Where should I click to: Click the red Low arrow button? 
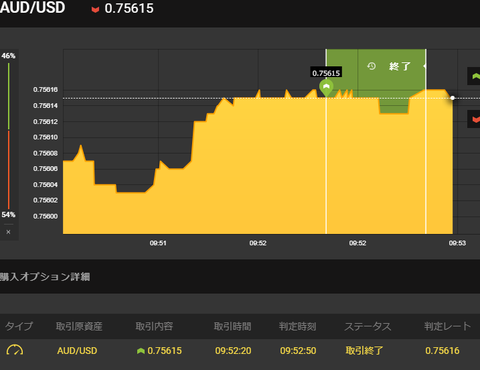tap(474, 119)
